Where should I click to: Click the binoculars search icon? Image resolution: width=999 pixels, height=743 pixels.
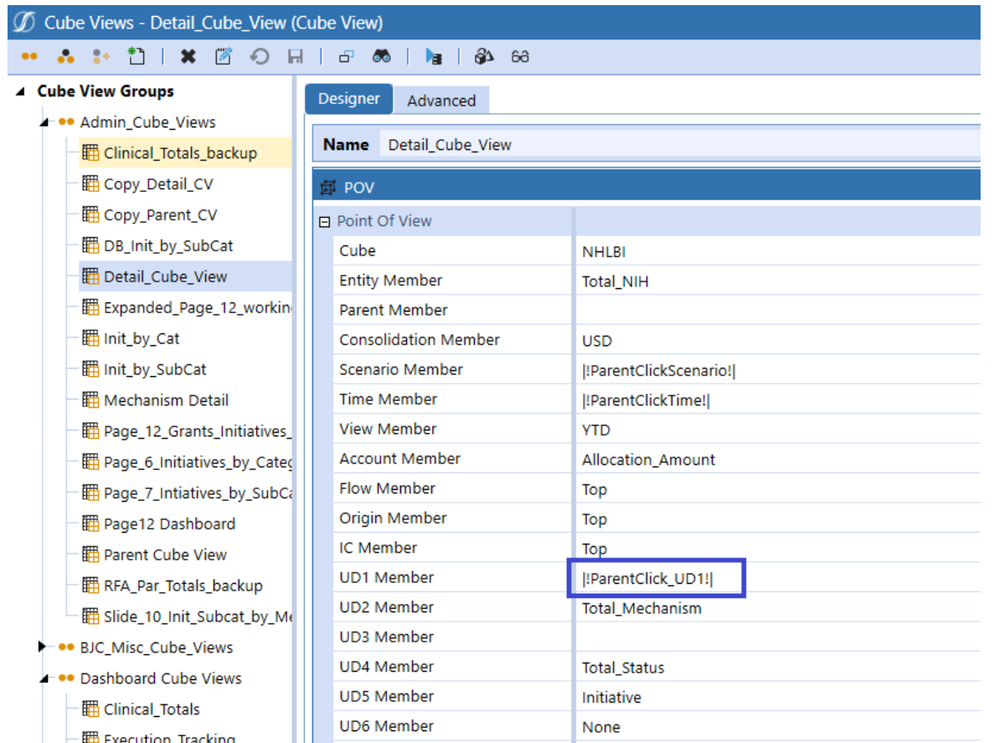[x=382, y=57]
